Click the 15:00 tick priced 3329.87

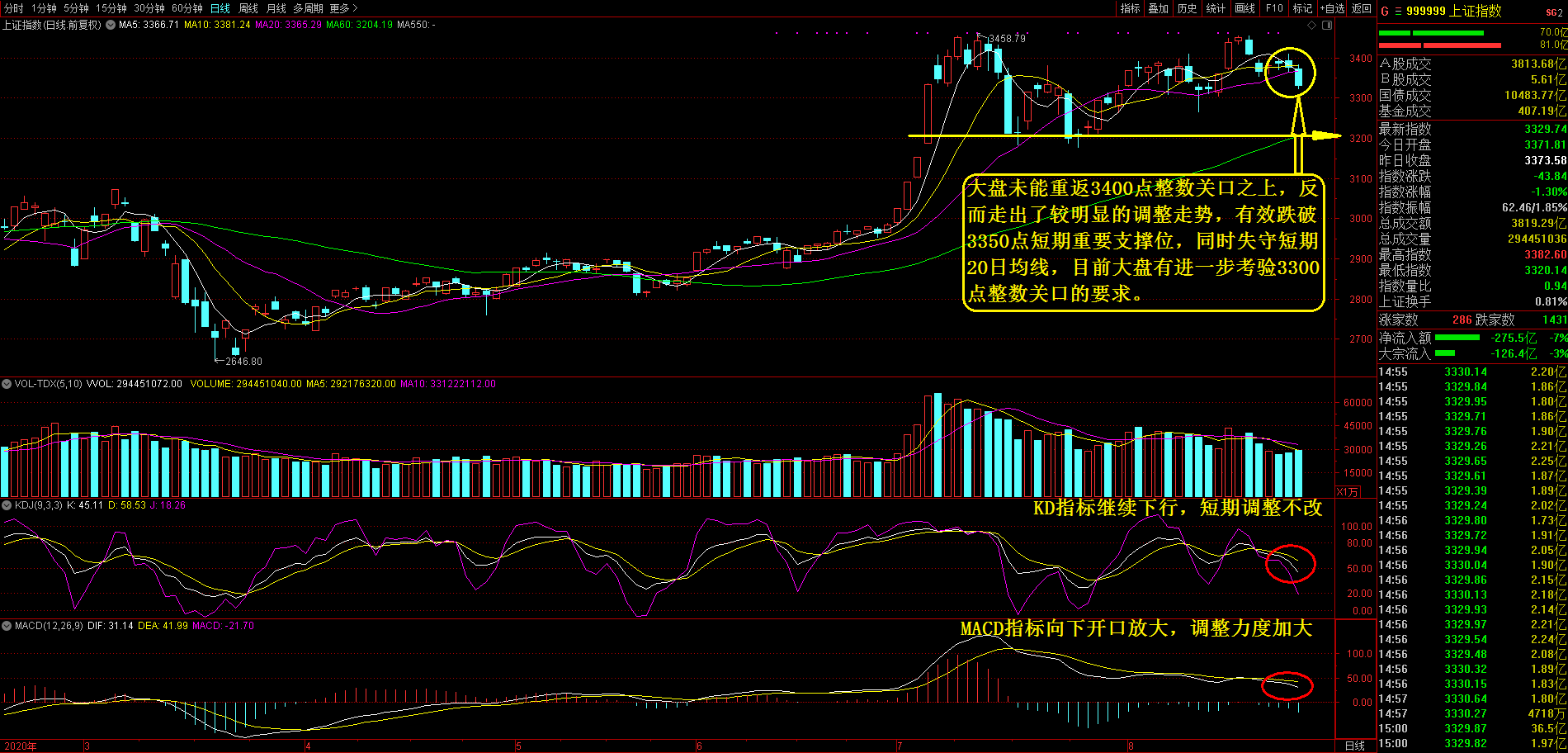[1472, 728]
